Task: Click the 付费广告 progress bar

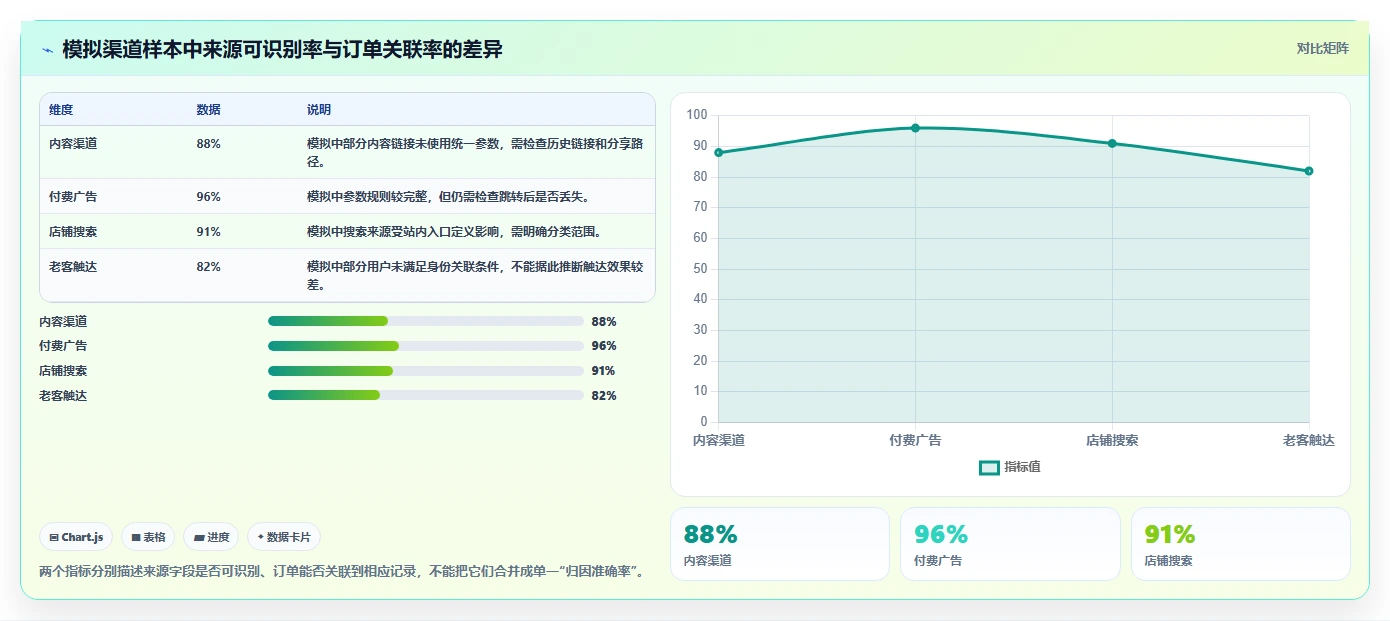Action: point(426,346)
